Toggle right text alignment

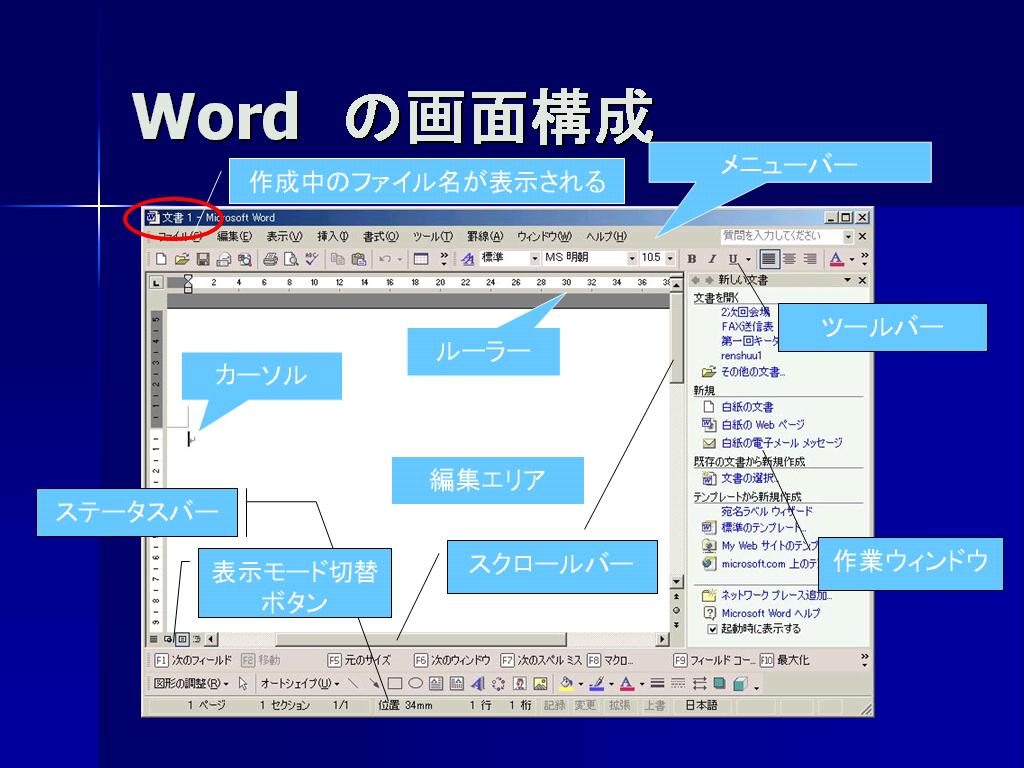pyautogui.click(x=810, y=259)
